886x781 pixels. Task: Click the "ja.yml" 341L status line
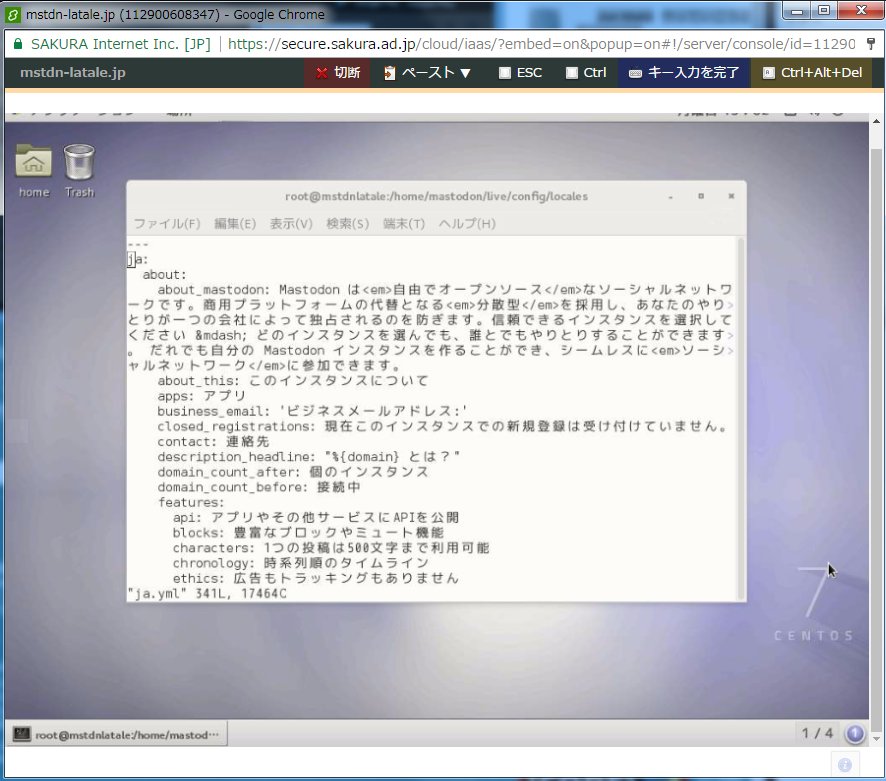[x=207, y=594]
